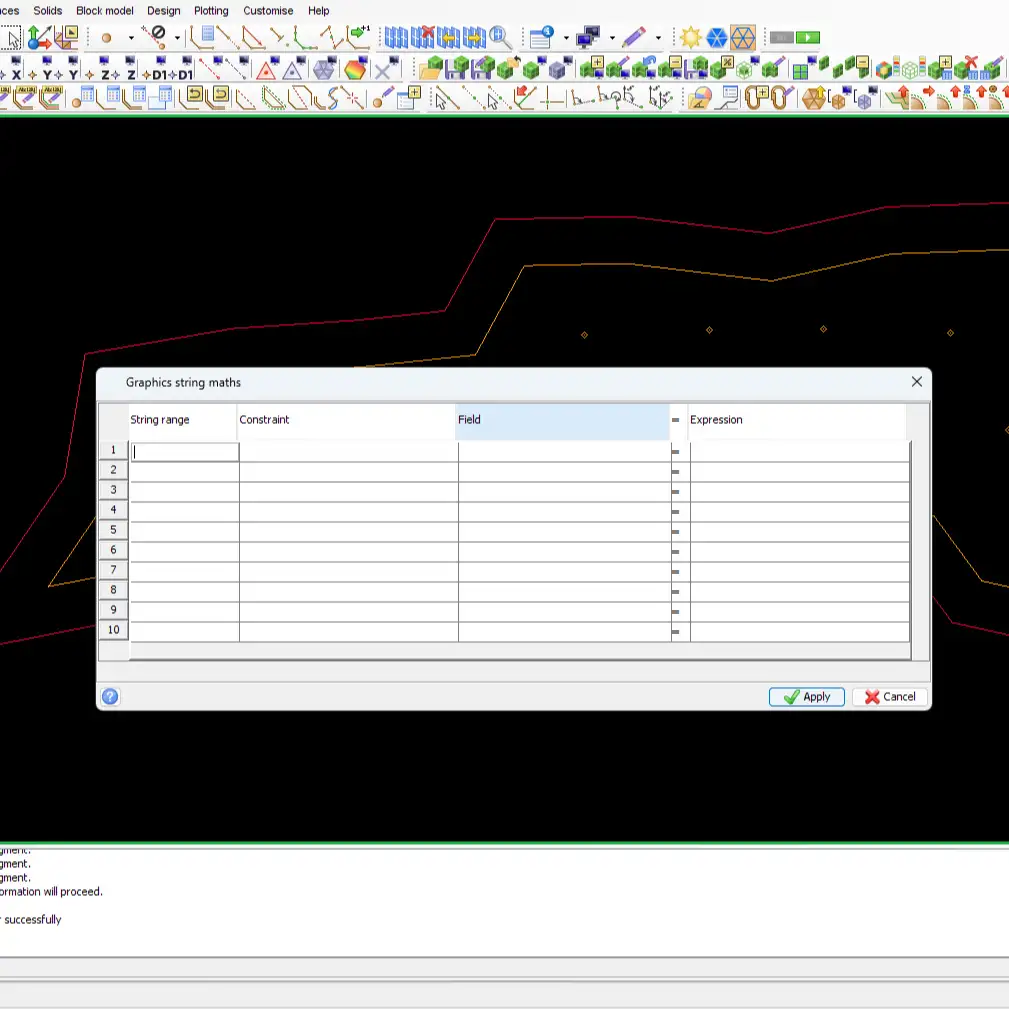Viewport: 1009px width, 1009px height.
Task: Toggle the solid blue hexagon faces display
Action: 716,37
